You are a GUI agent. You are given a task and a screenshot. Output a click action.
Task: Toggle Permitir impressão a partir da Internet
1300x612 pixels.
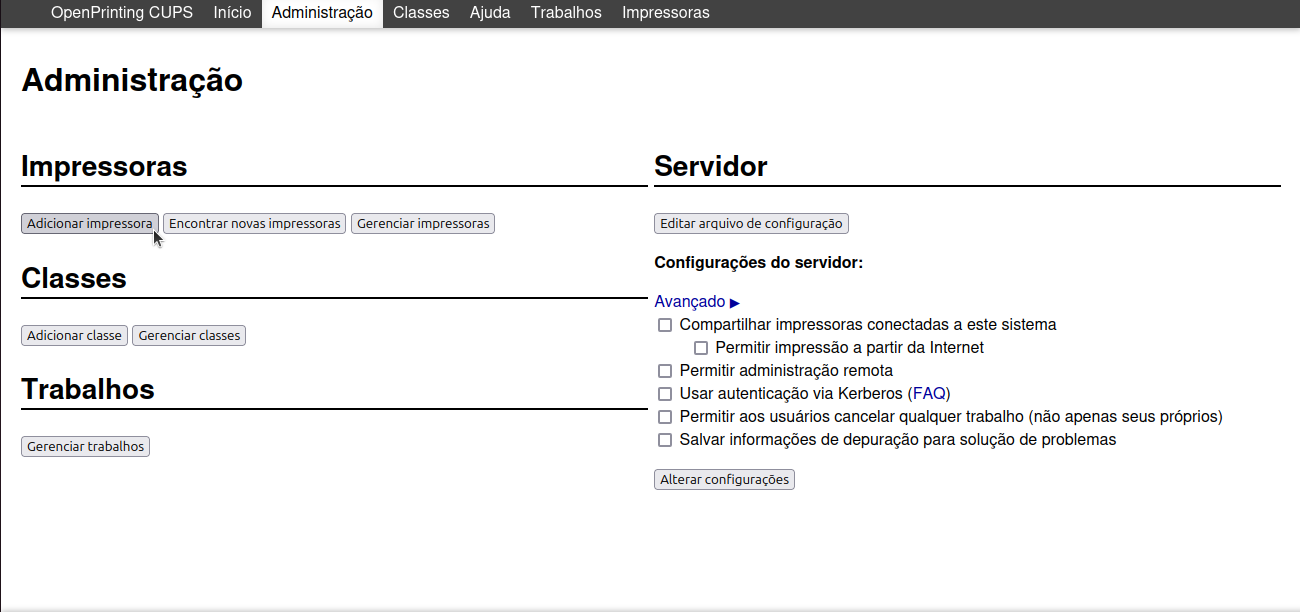click(x=701, y=348)
